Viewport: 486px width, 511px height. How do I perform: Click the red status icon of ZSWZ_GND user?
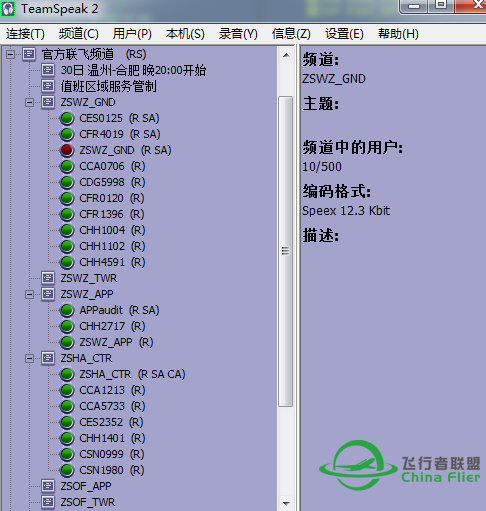click(x=67, y=150)
